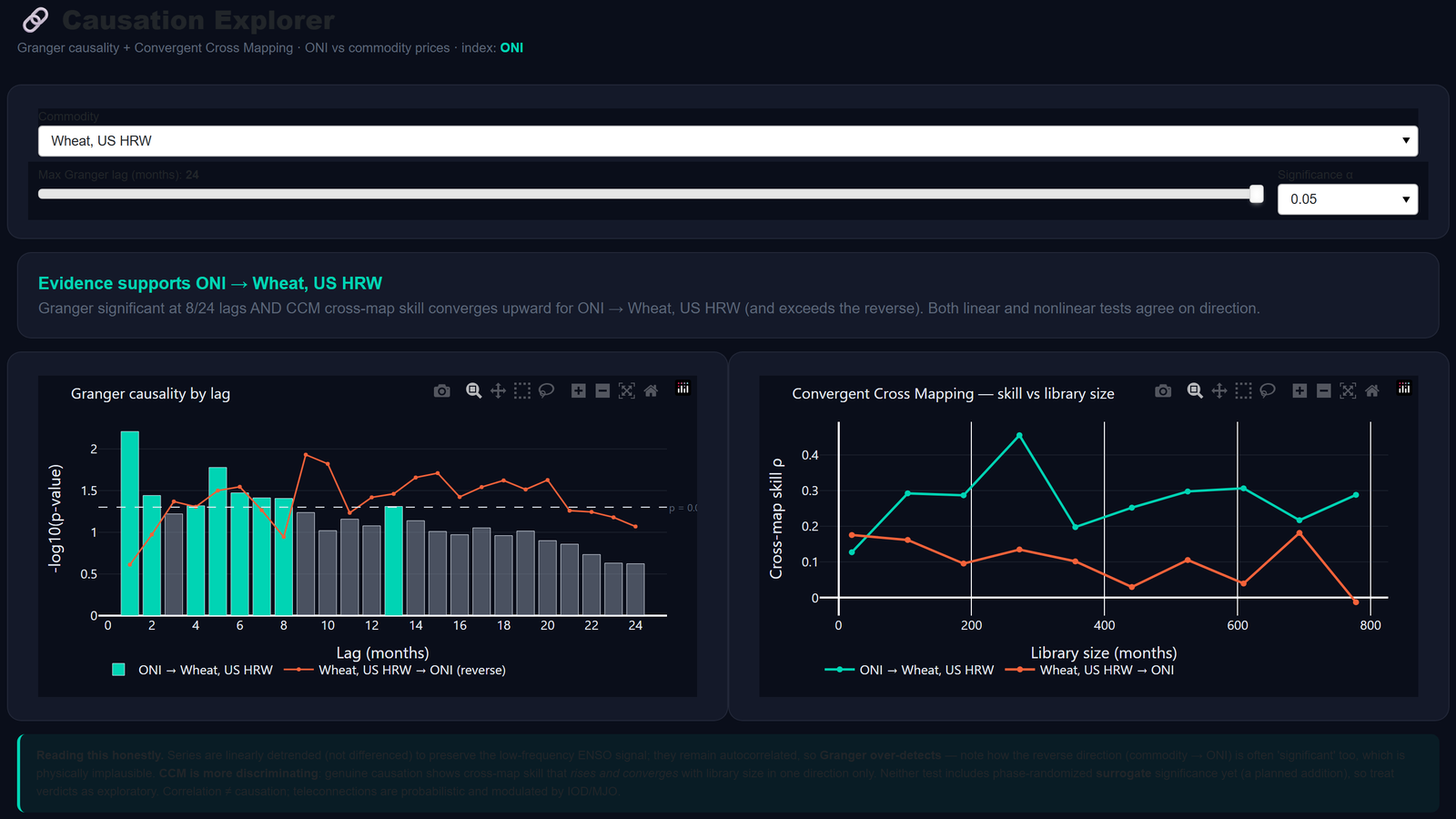Zoom in on Cross Mapping chart with plus icon
The width and height of the screenshot is (1456, 819).
1299,390
